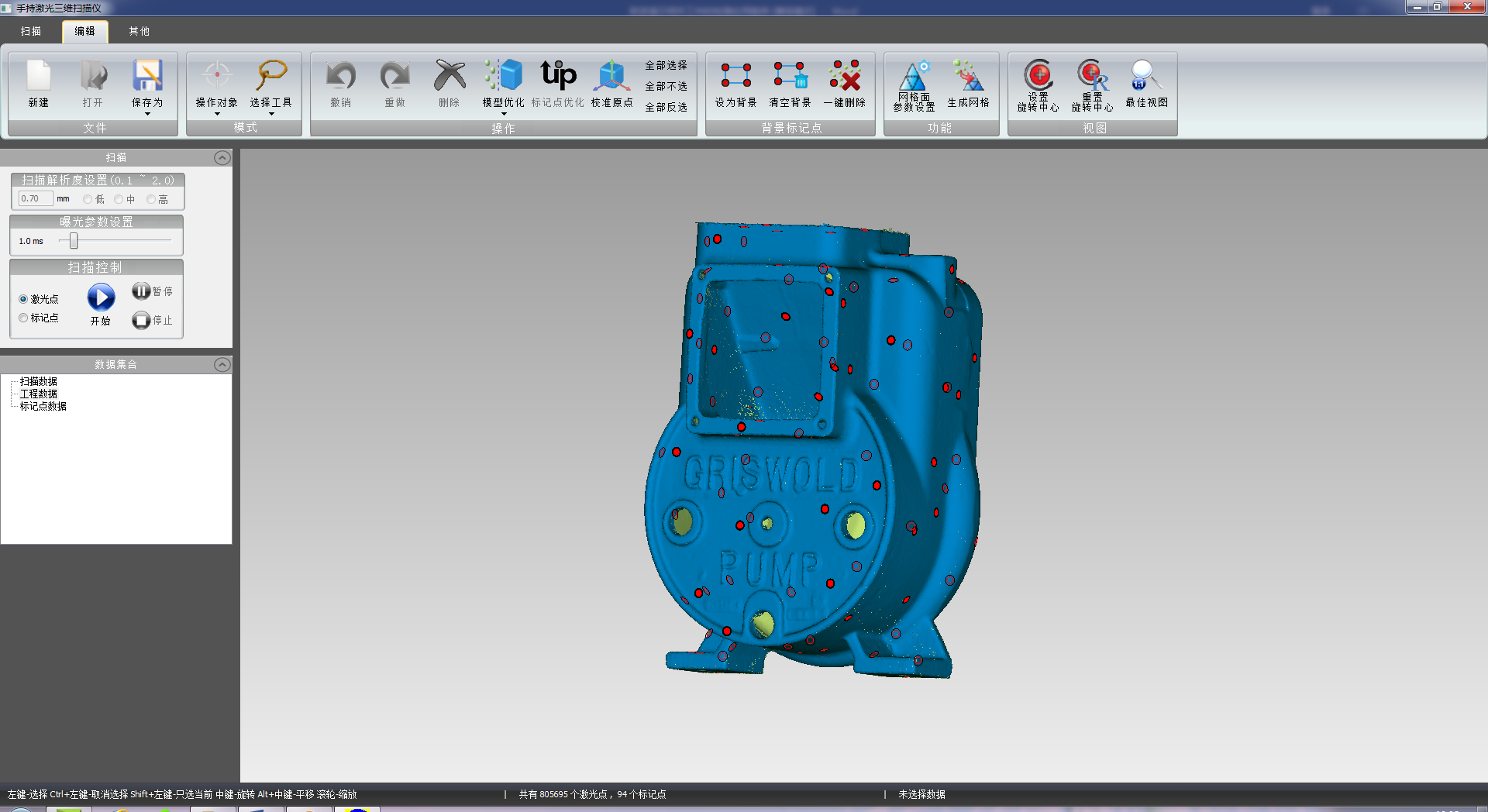The height and width of the screenshot is (812, 1488).
Task: Choose the 高 resolution radio option
Action: [151, 199]
